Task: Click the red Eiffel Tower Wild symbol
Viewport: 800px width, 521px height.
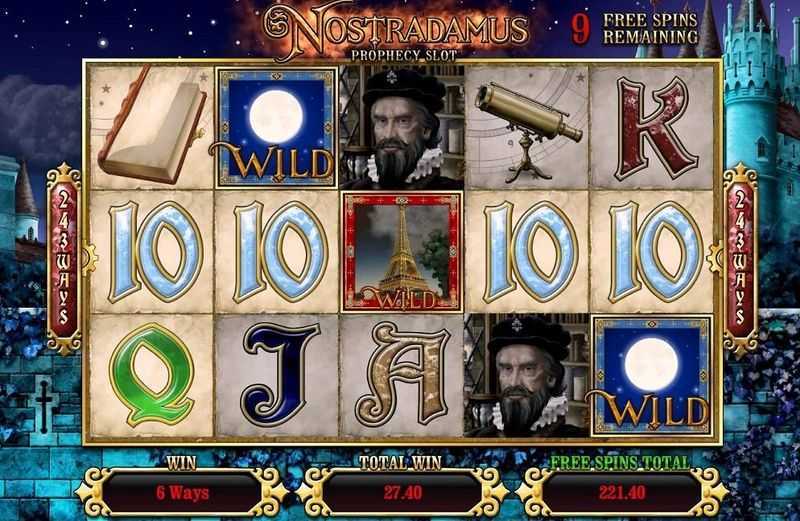Action: 402,252
